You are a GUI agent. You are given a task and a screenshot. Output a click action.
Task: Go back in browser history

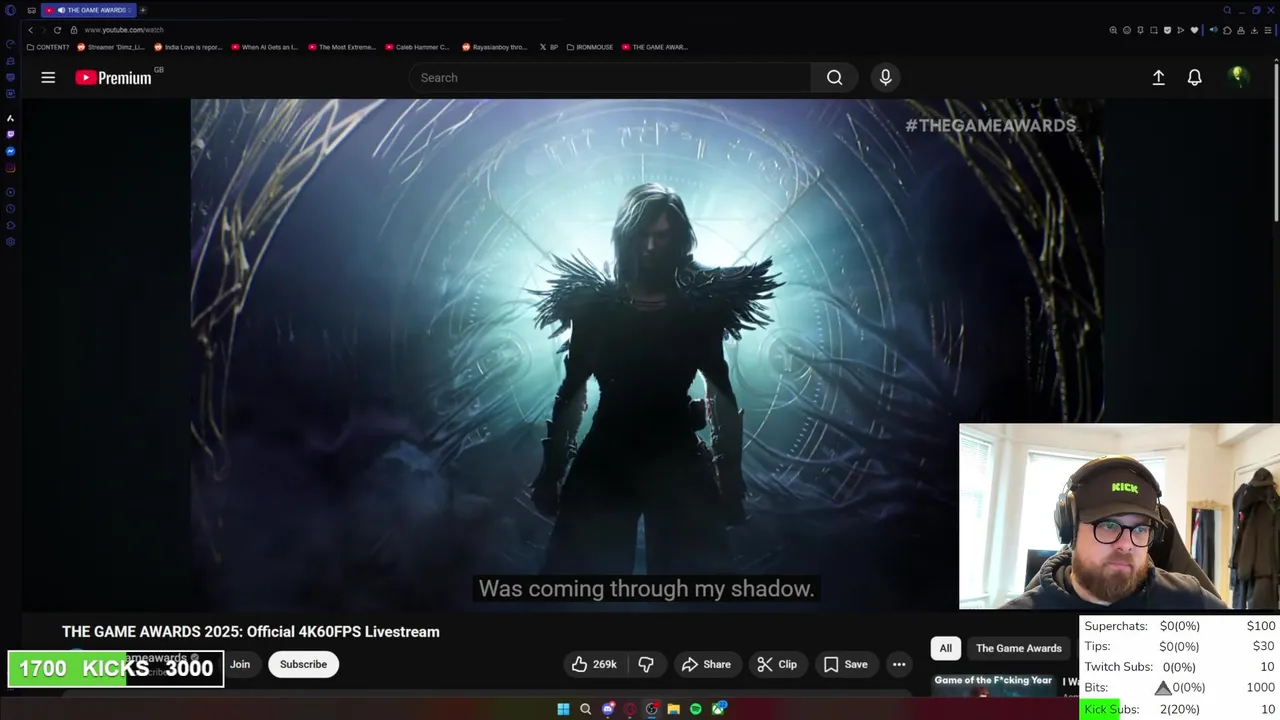point(30,30)
